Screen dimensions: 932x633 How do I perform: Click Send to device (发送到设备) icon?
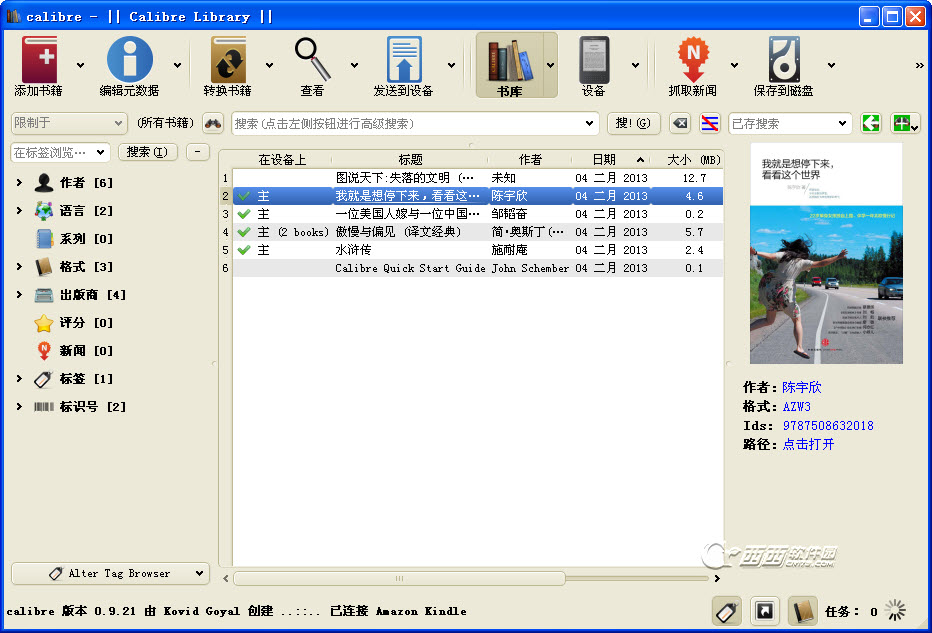(x=403, y=61)
